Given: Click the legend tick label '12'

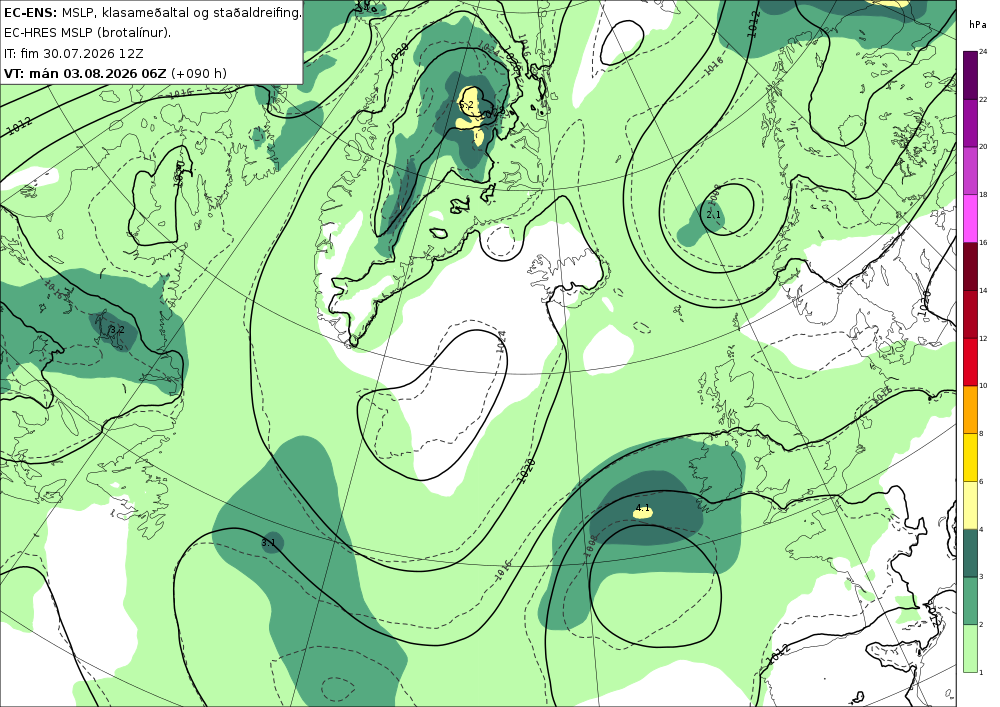Looking at the screenshot, I should tap(983, 338).
